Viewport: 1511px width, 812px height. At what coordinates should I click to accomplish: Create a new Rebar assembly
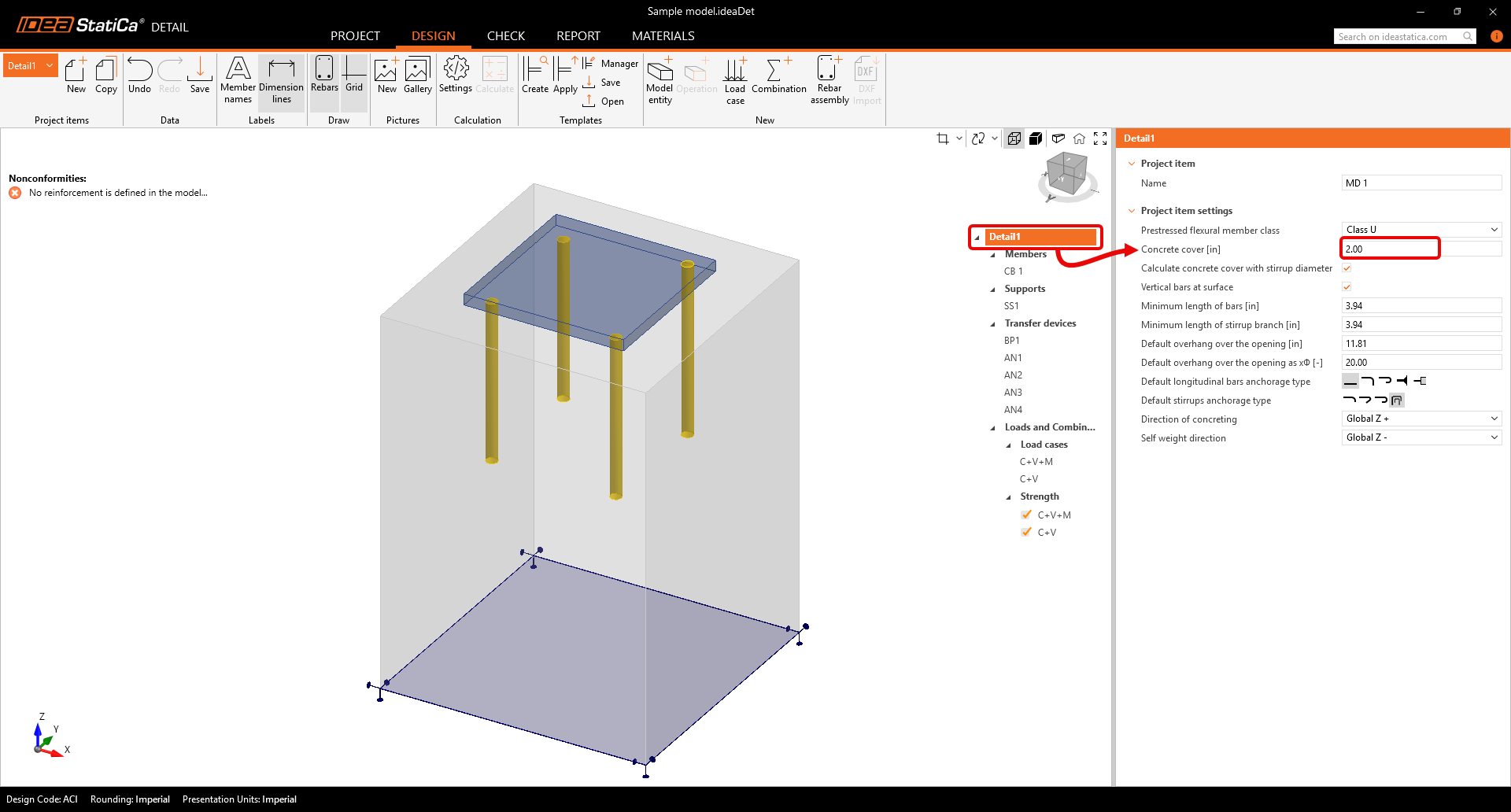coord(829,79)
